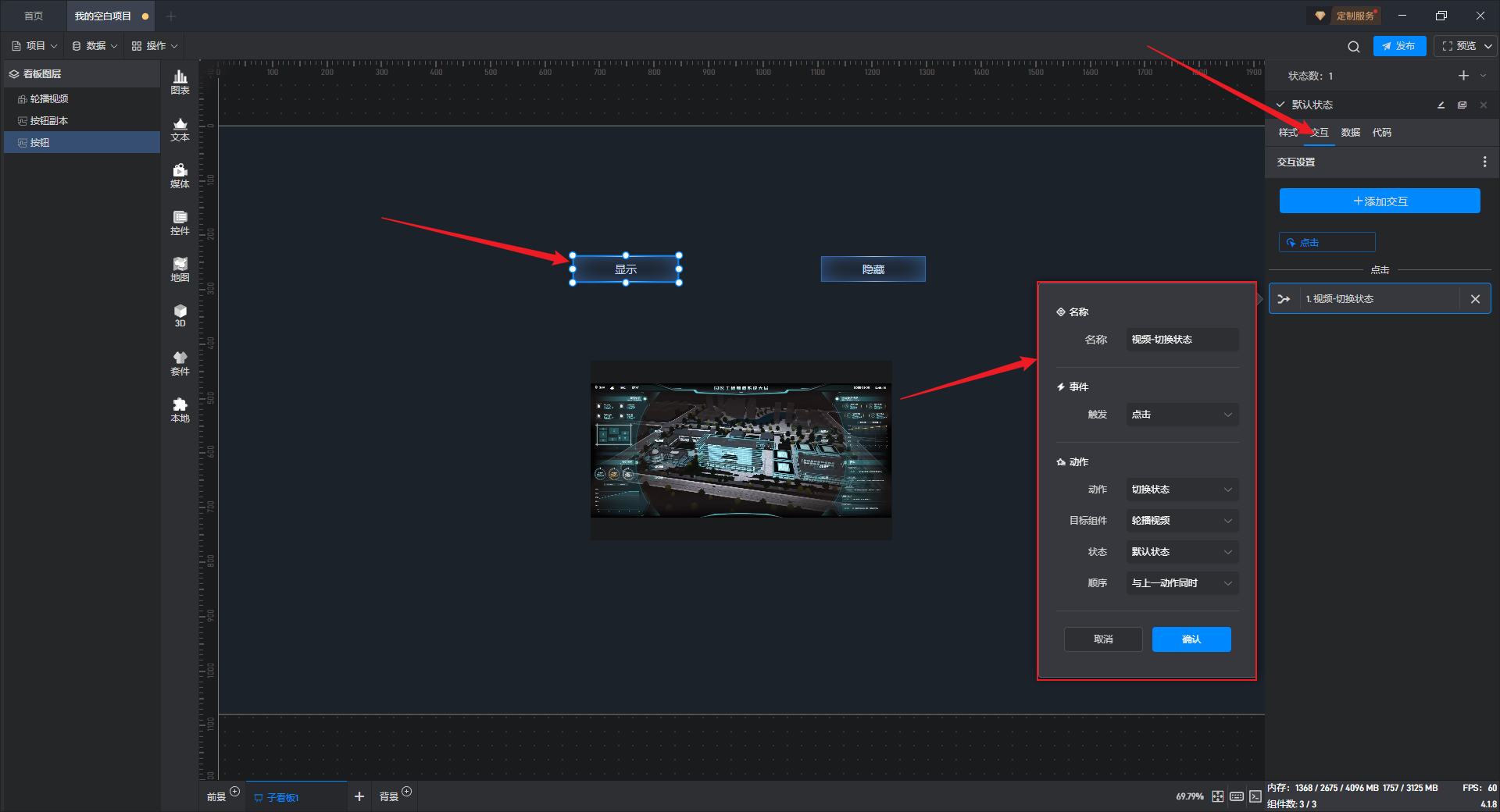Open the 操作 operations menu

click(155, 46)
